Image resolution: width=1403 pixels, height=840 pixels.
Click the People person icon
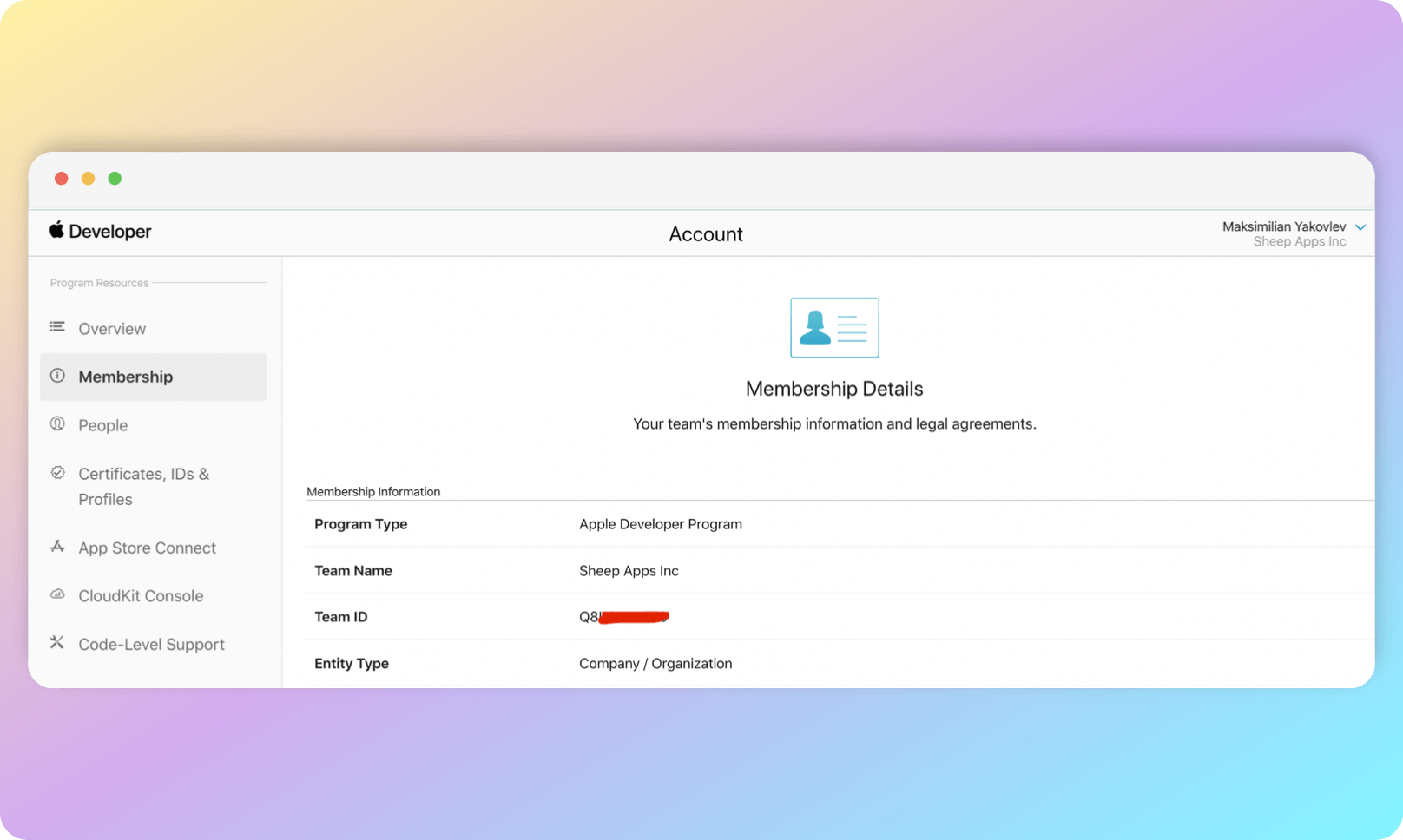(x=57, y=423)
